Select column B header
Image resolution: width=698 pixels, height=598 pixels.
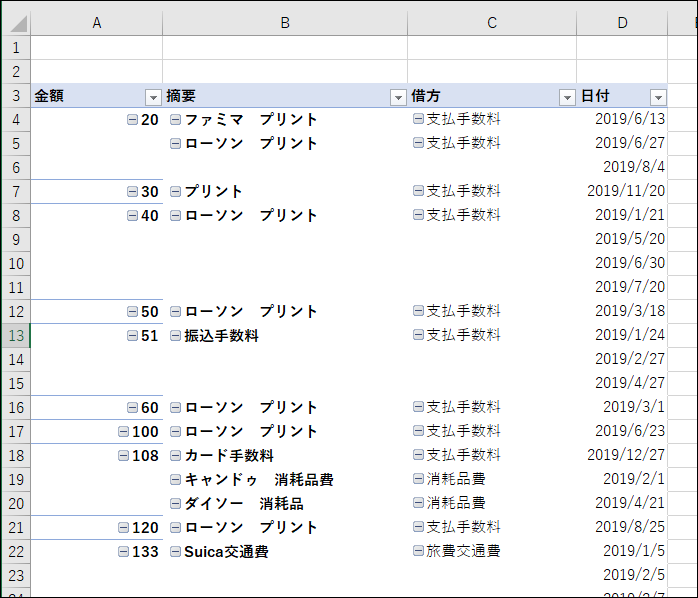[285, 23]
